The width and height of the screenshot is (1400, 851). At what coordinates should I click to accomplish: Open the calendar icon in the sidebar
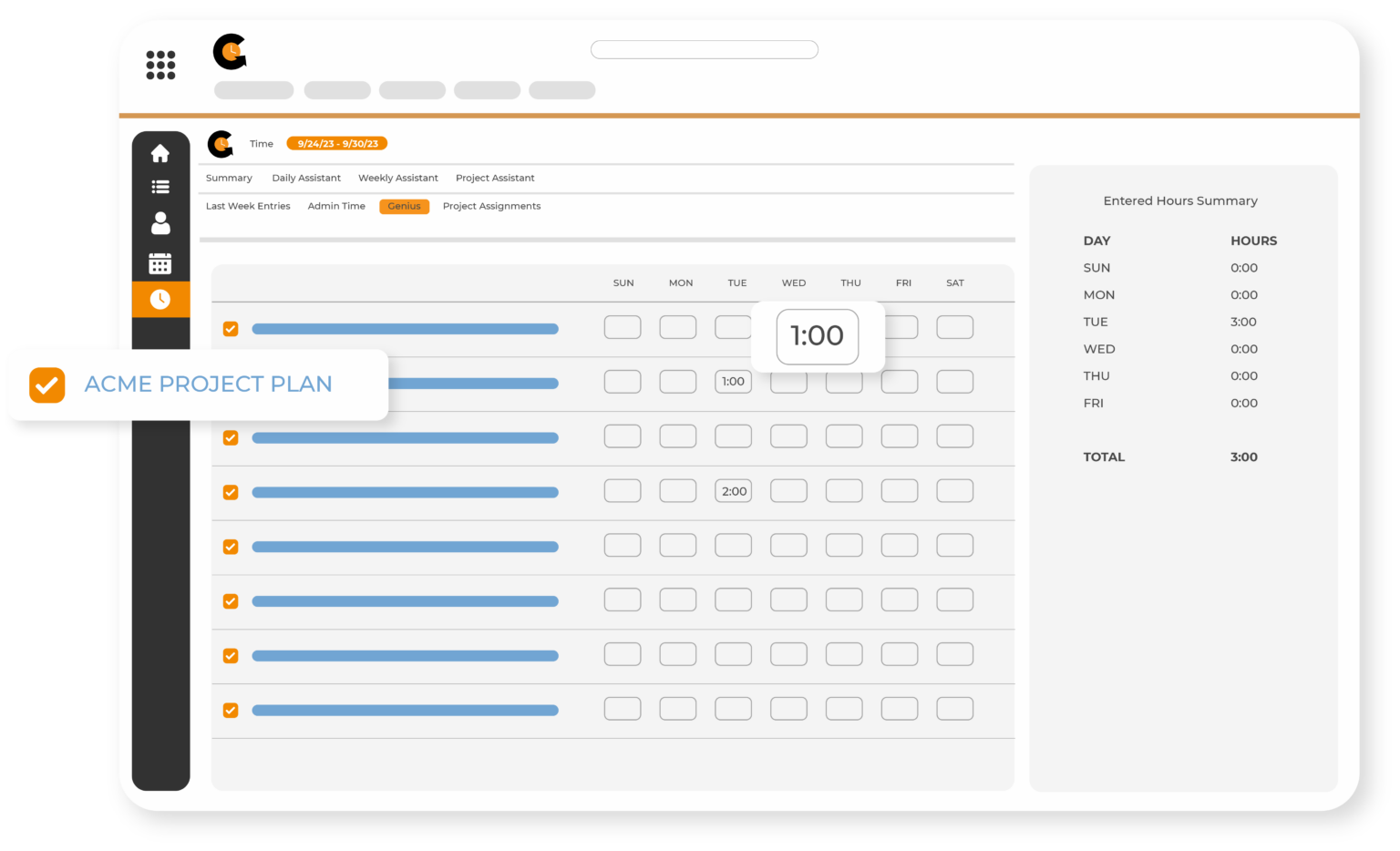click(x=160, y=262)
